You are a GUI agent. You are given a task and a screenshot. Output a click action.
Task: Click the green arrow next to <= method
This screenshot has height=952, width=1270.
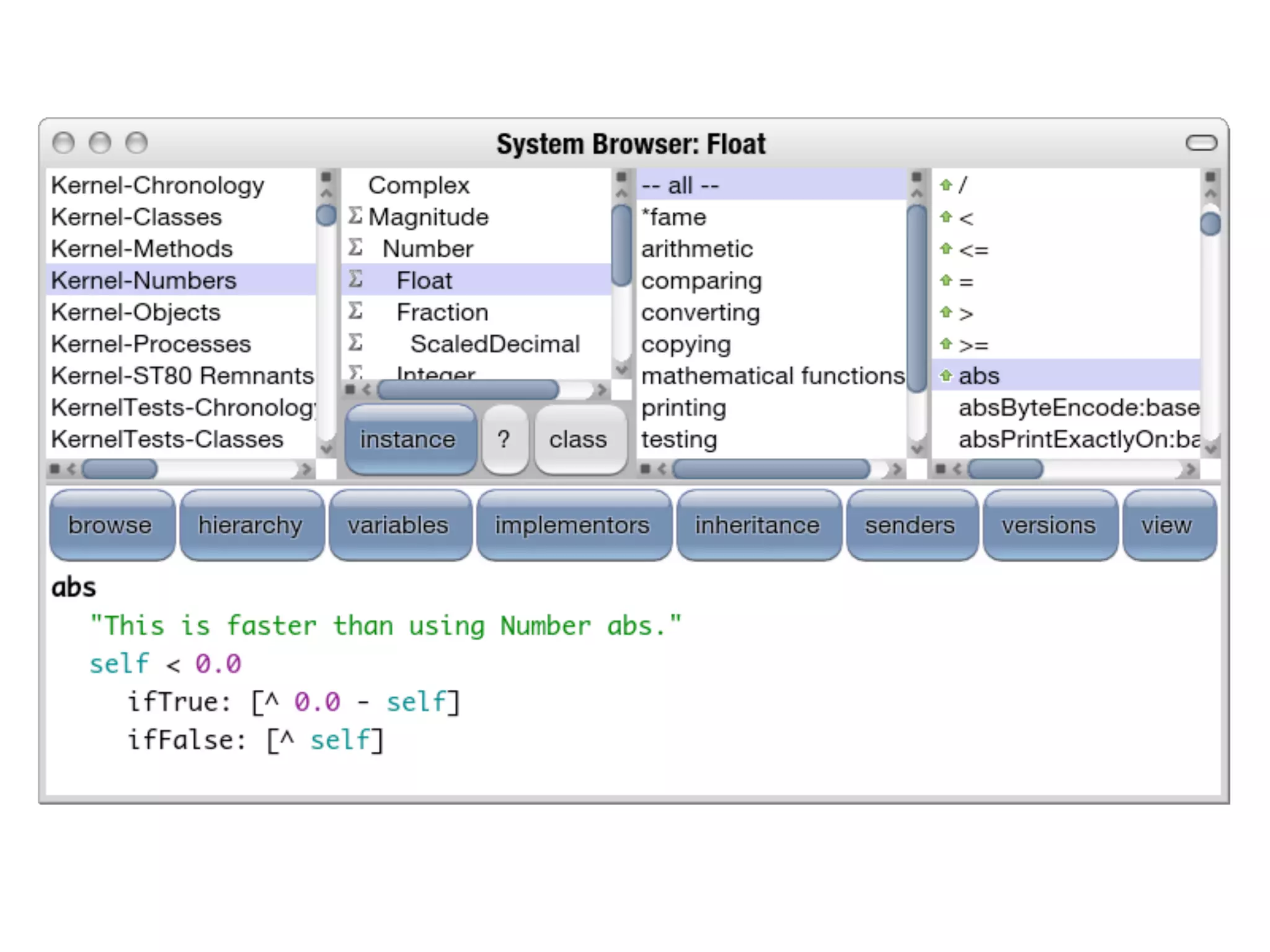(x=946, y=249)
